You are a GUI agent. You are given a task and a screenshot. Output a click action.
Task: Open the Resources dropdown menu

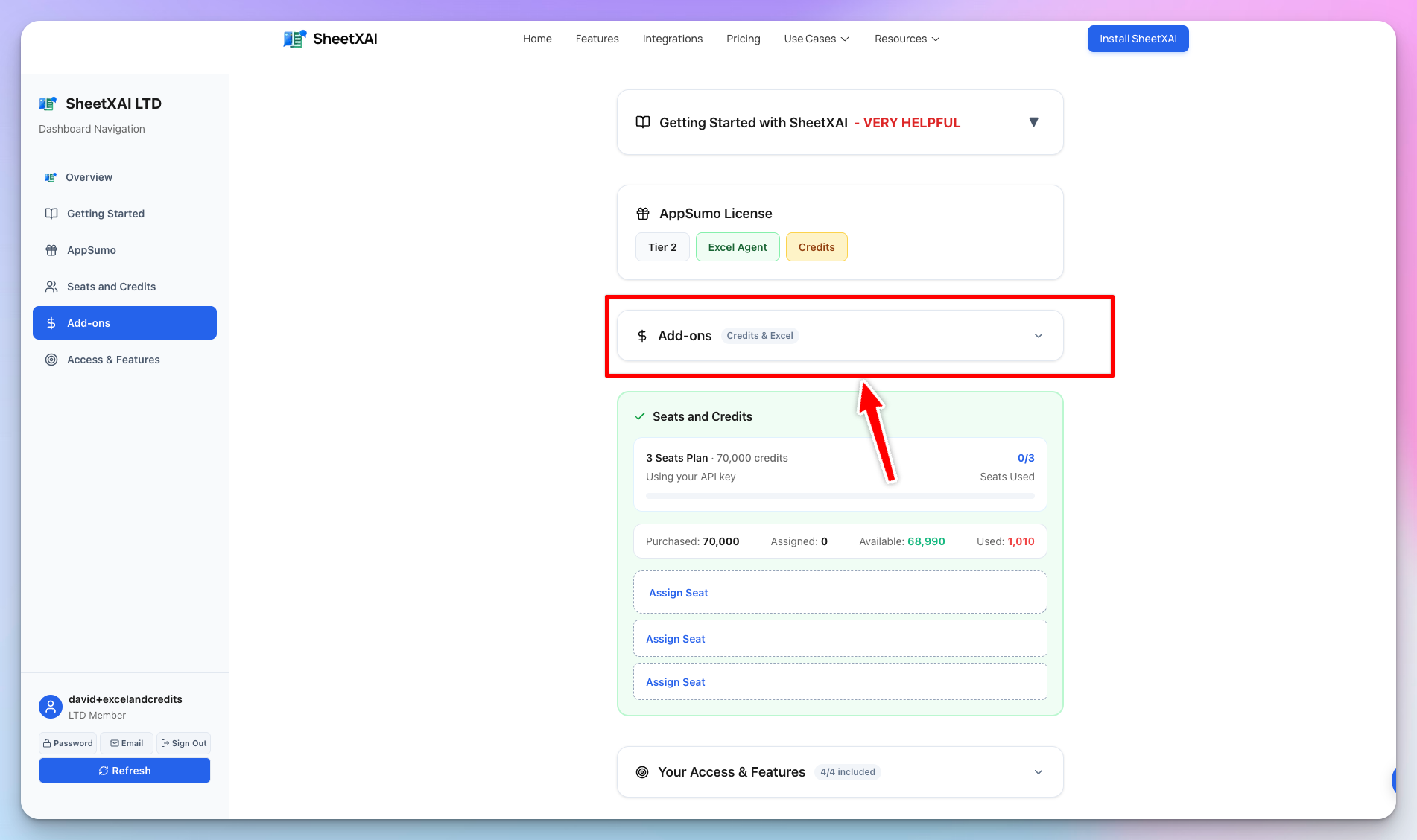(x=907, y=39)
